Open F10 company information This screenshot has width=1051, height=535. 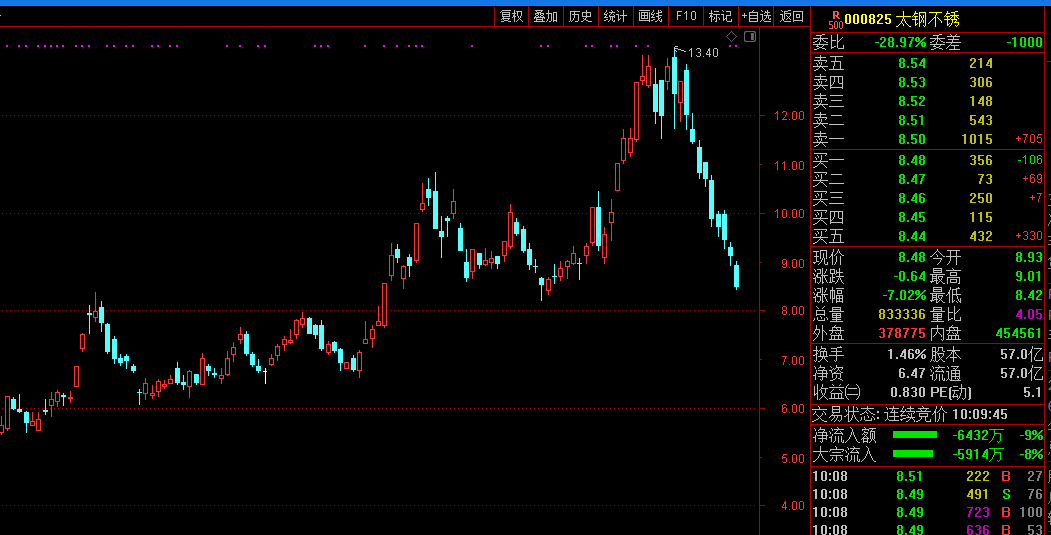tap(686, 17)
